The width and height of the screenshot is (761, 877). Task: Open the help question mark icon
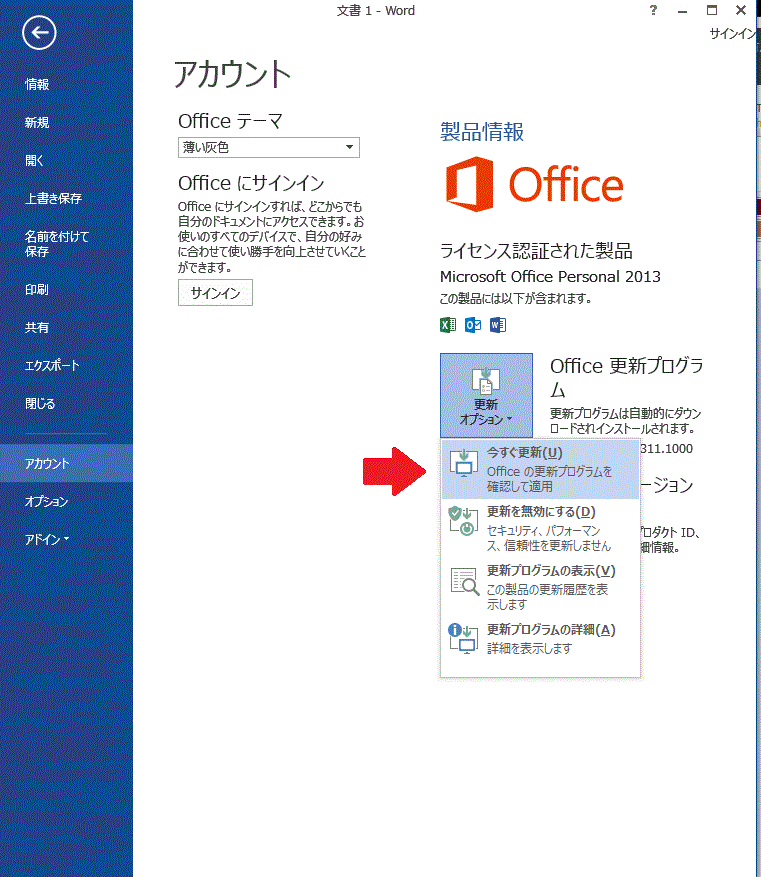[x=653, y=10]
